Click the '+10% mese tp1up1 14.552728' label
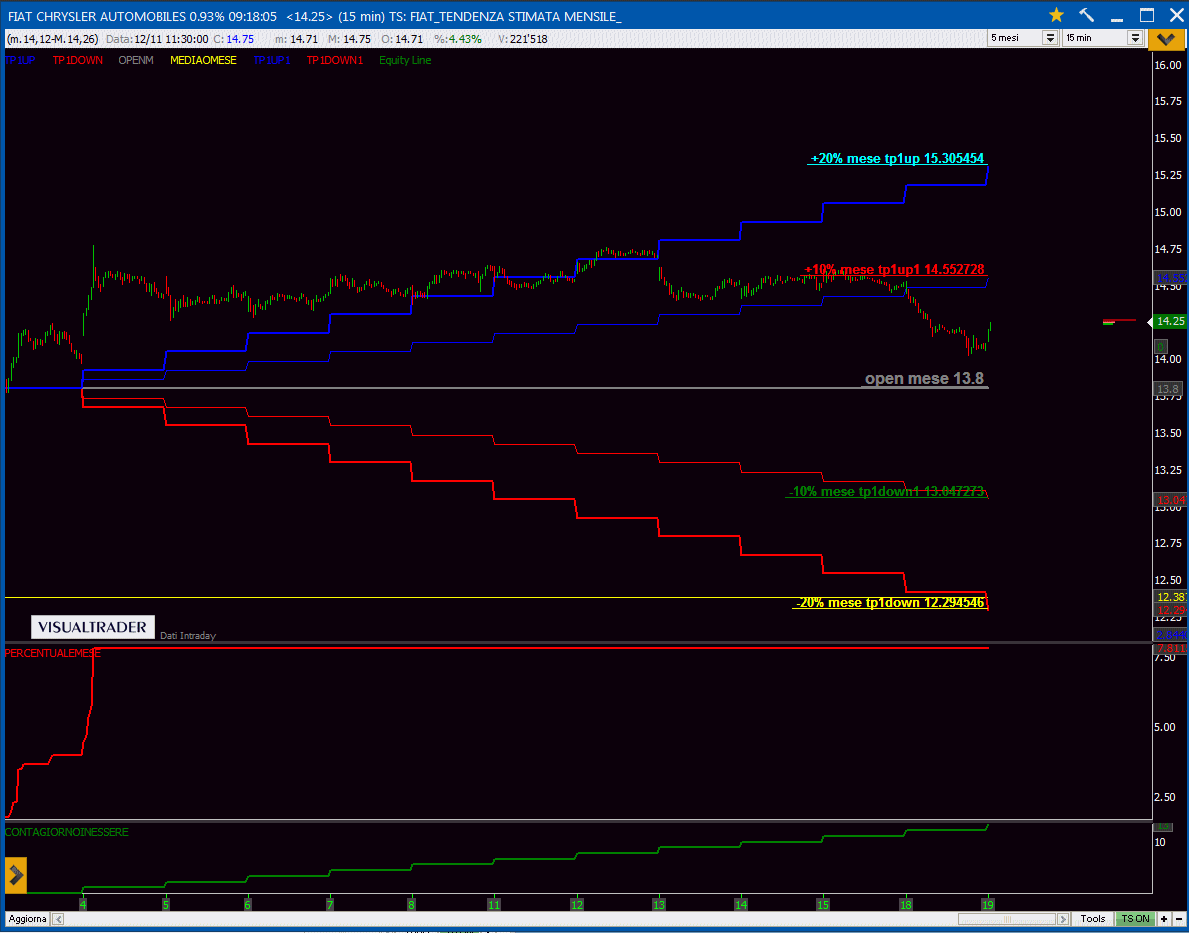The width and height of the screenshot is (1189, 933). click(x=894, y=269)
